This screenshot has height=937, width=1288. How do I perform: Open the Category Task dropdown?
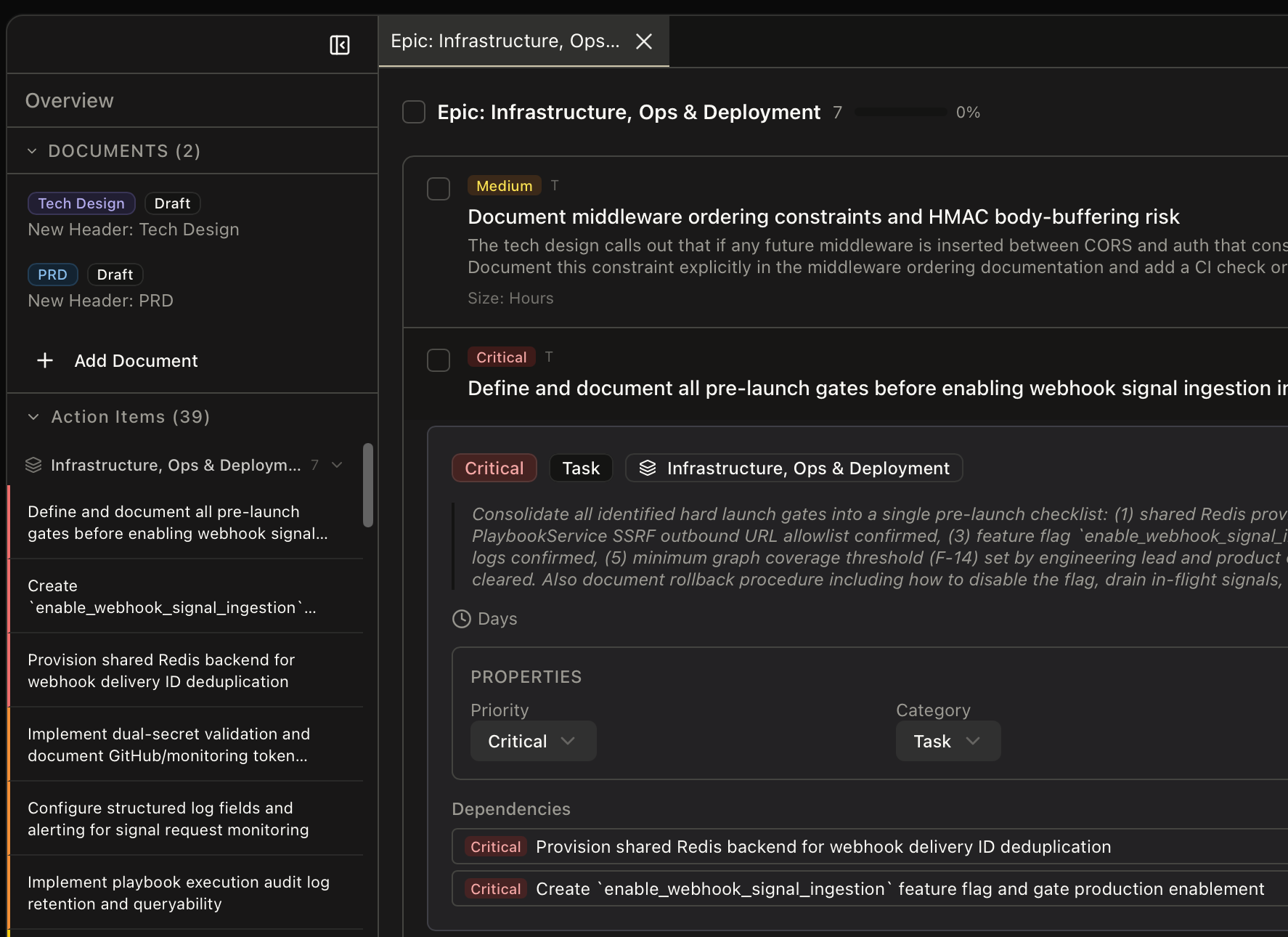pos(947,742)
